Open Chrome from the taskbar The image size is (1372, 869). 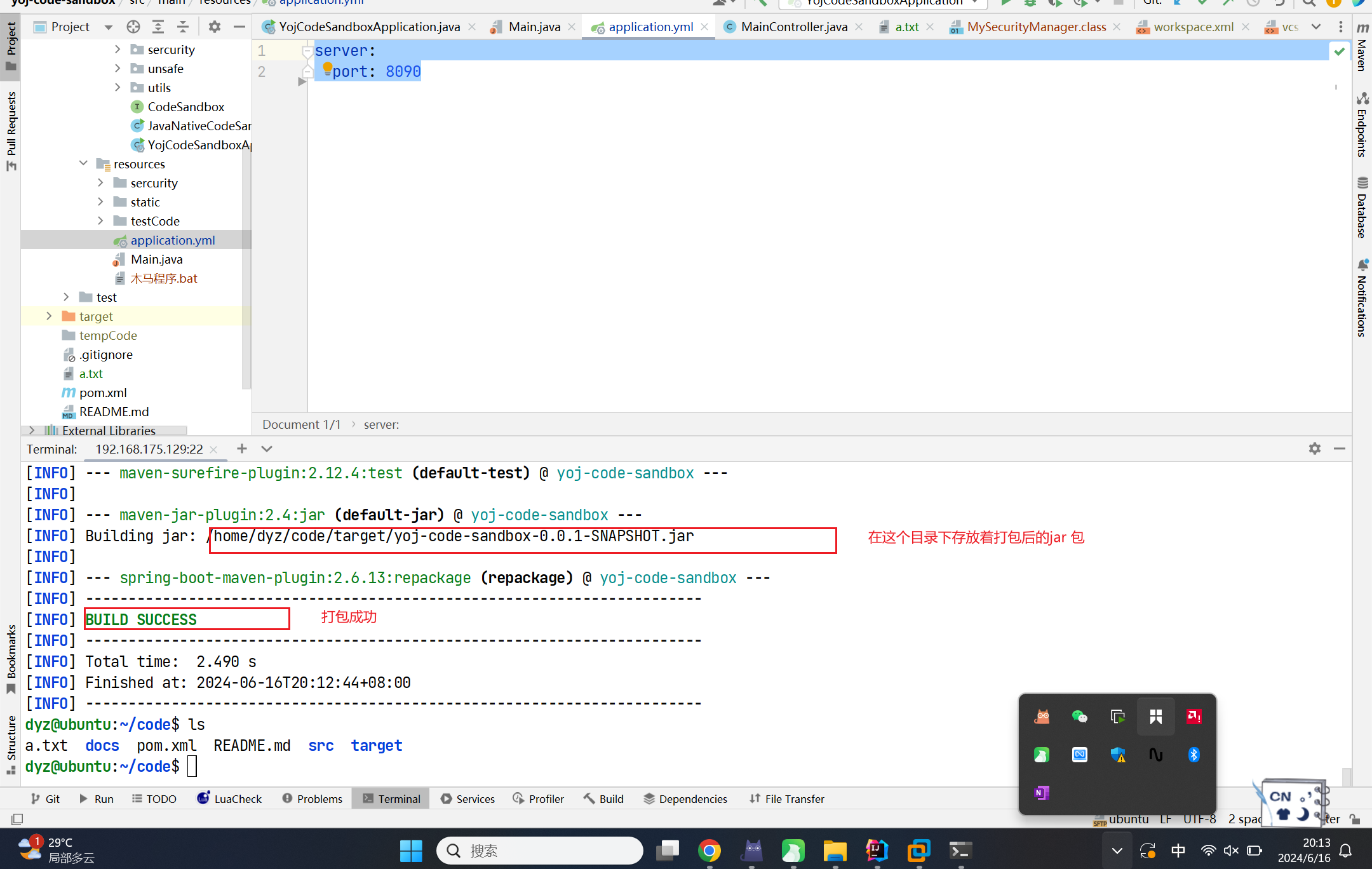click(x=709, y=851)
